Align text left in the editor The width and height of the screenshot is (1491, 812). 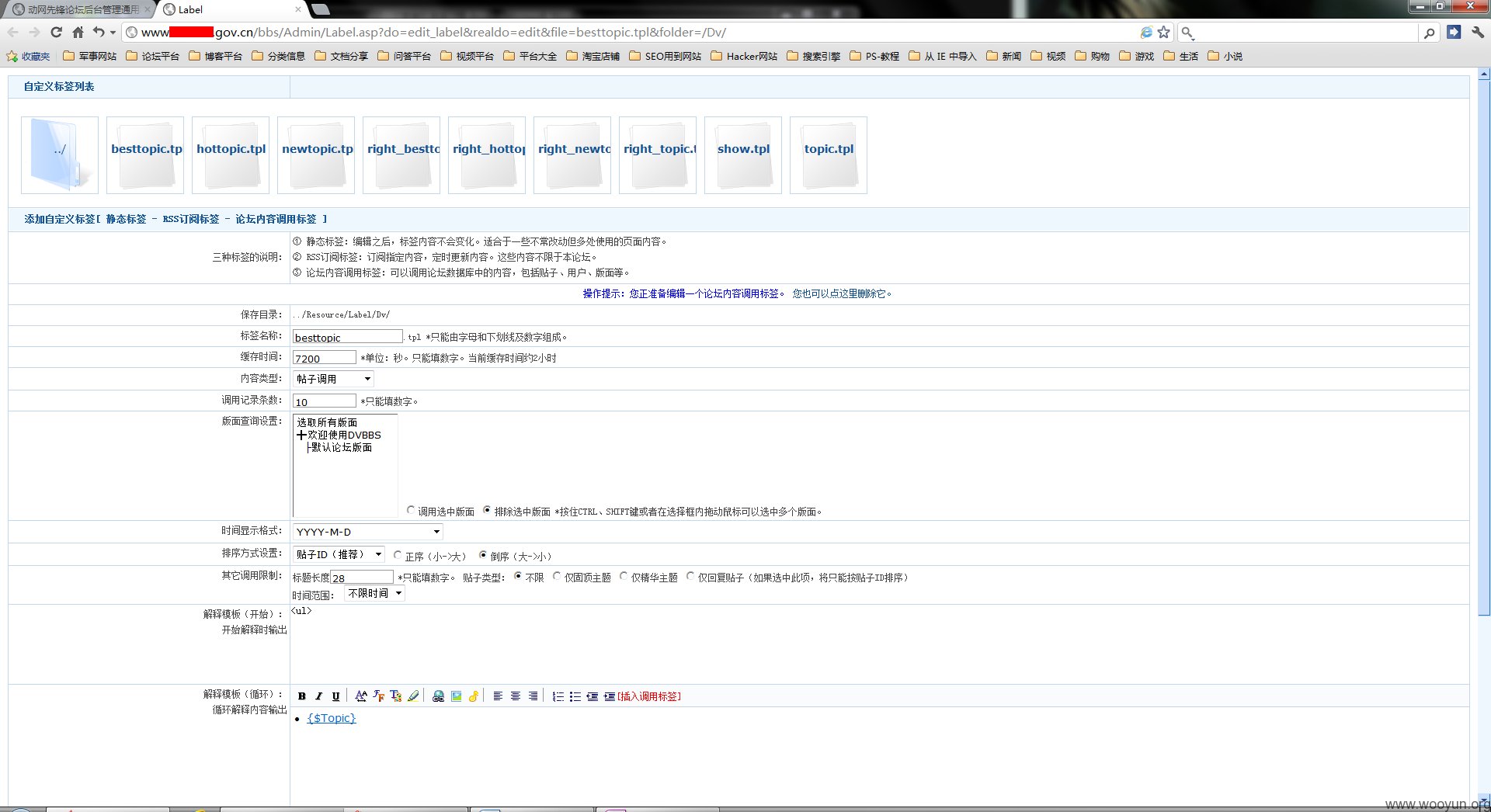498,696
